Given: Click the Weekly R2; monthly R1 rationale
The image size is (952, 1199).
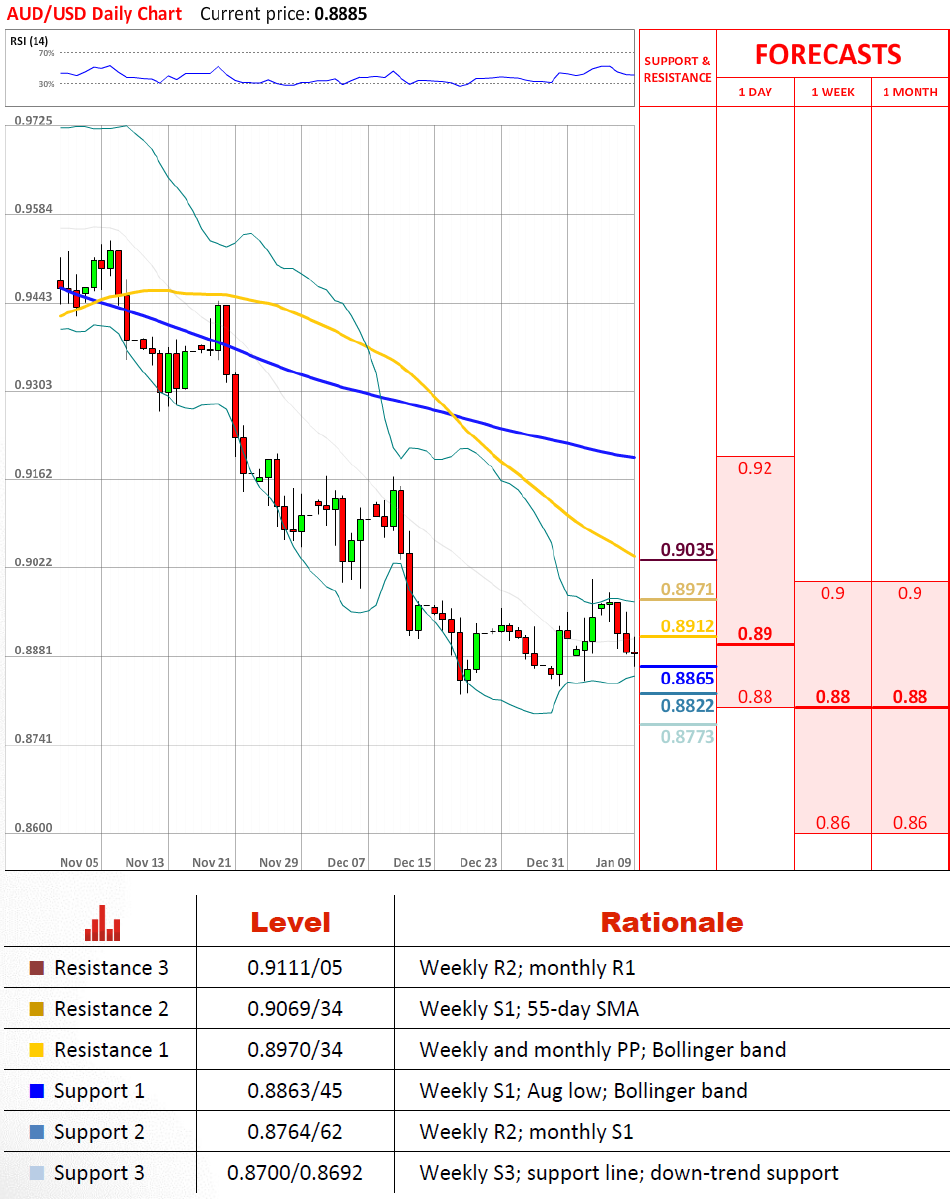Looking at the screenshot, I should pos(528,968).
